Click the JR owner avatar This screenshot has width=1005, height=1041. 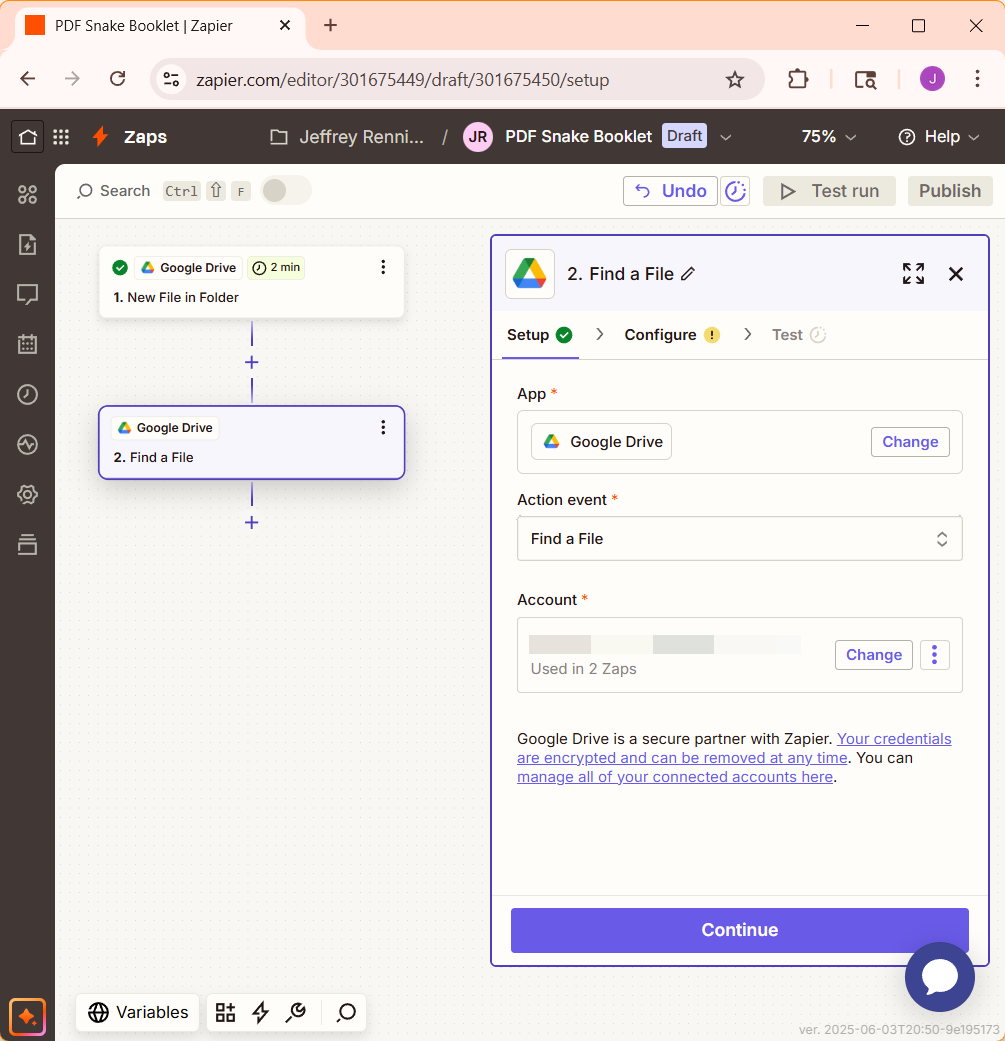click(x=477, y=137)
